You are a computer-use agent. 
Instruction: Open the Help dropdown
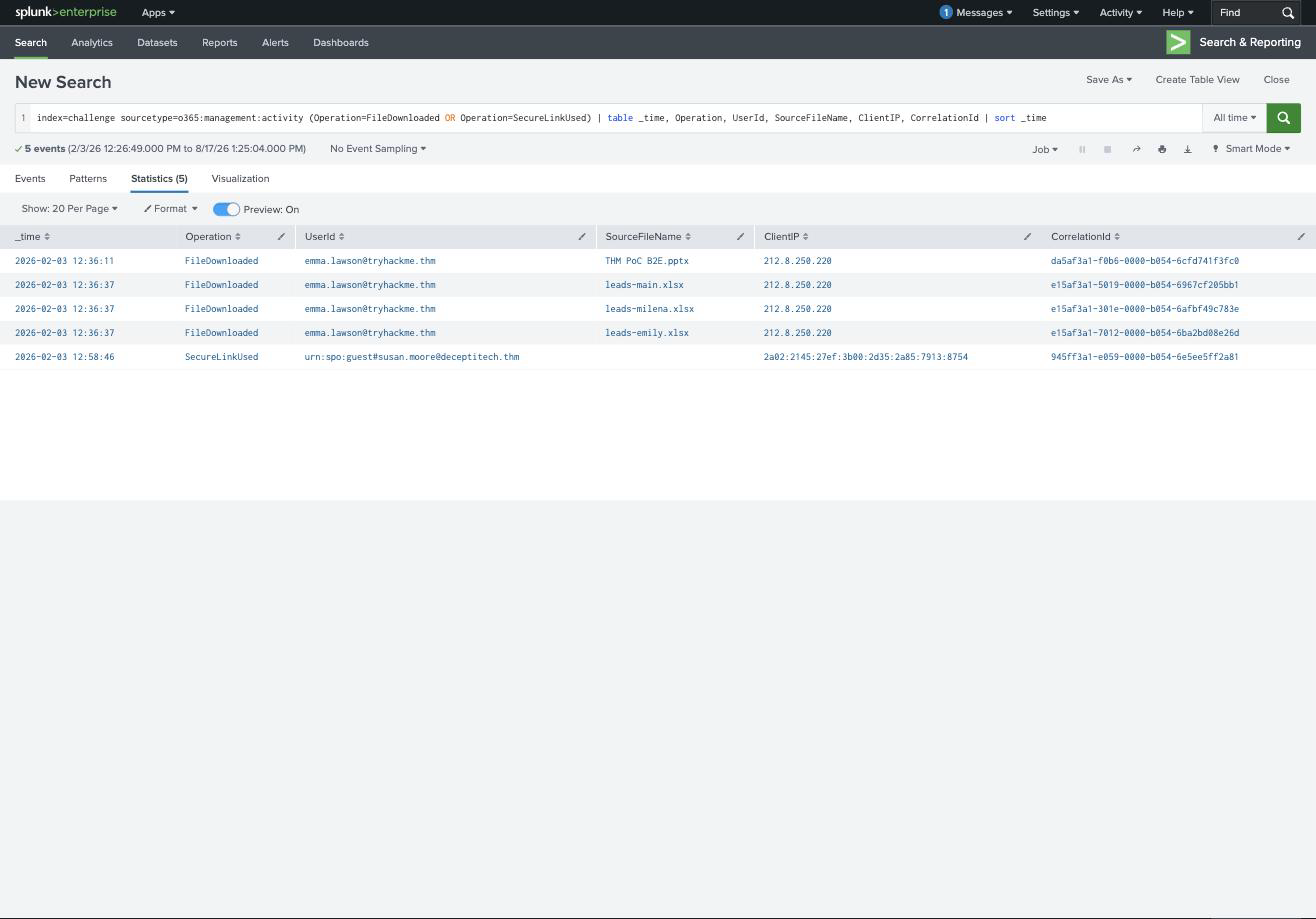[1177, 13]
